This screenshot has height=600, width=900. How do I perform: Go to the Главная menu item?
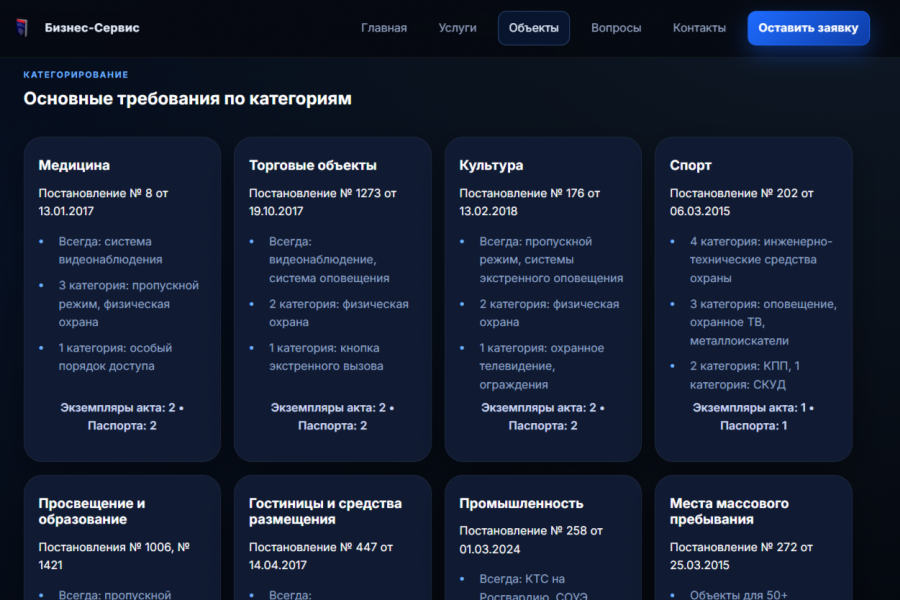coord(384,28)
